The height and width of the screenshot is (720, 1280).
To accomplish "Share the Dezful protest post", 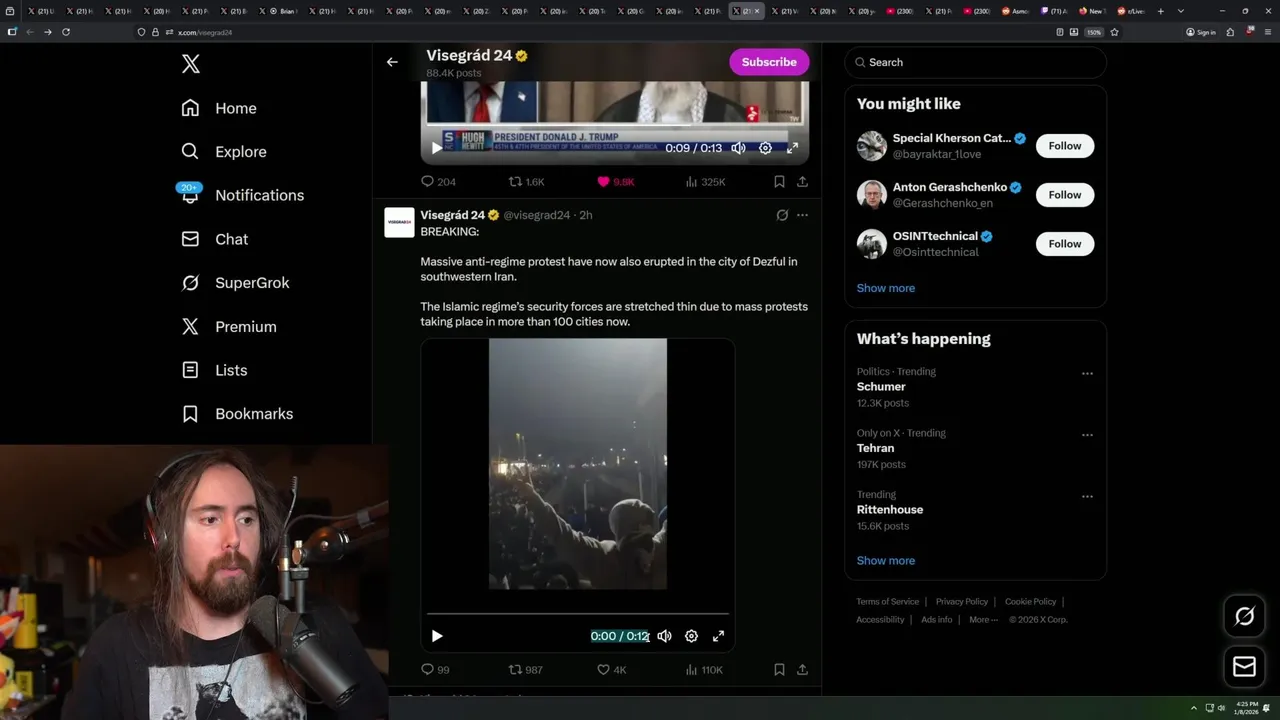I will click(802, 670).
